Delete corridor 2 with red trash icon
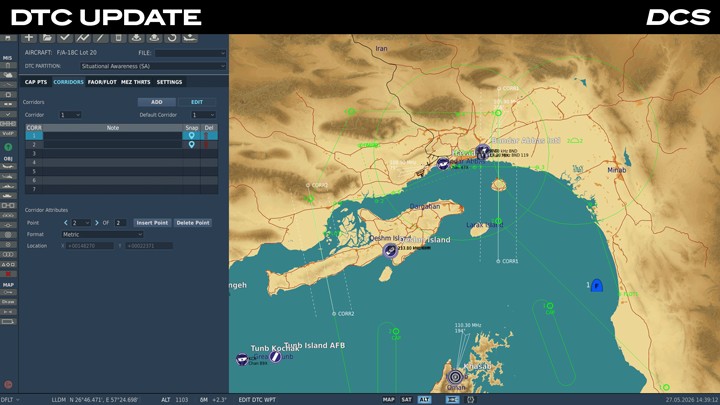The image size is (720, 405). (207, 145)
